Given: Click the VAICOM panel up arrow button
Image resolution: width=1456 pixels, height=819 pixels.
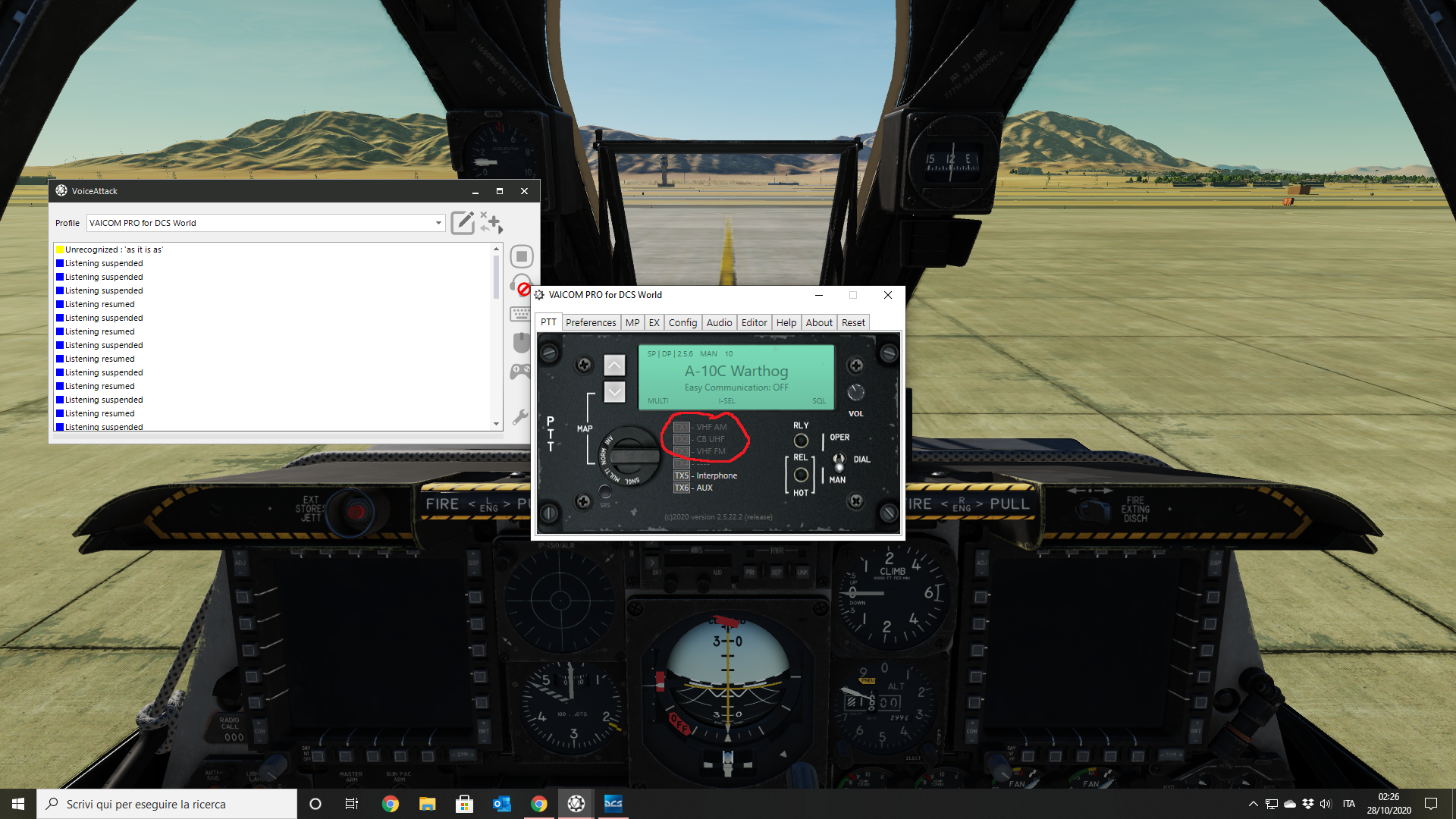Looking at the screenshot, I should (614, 366).
